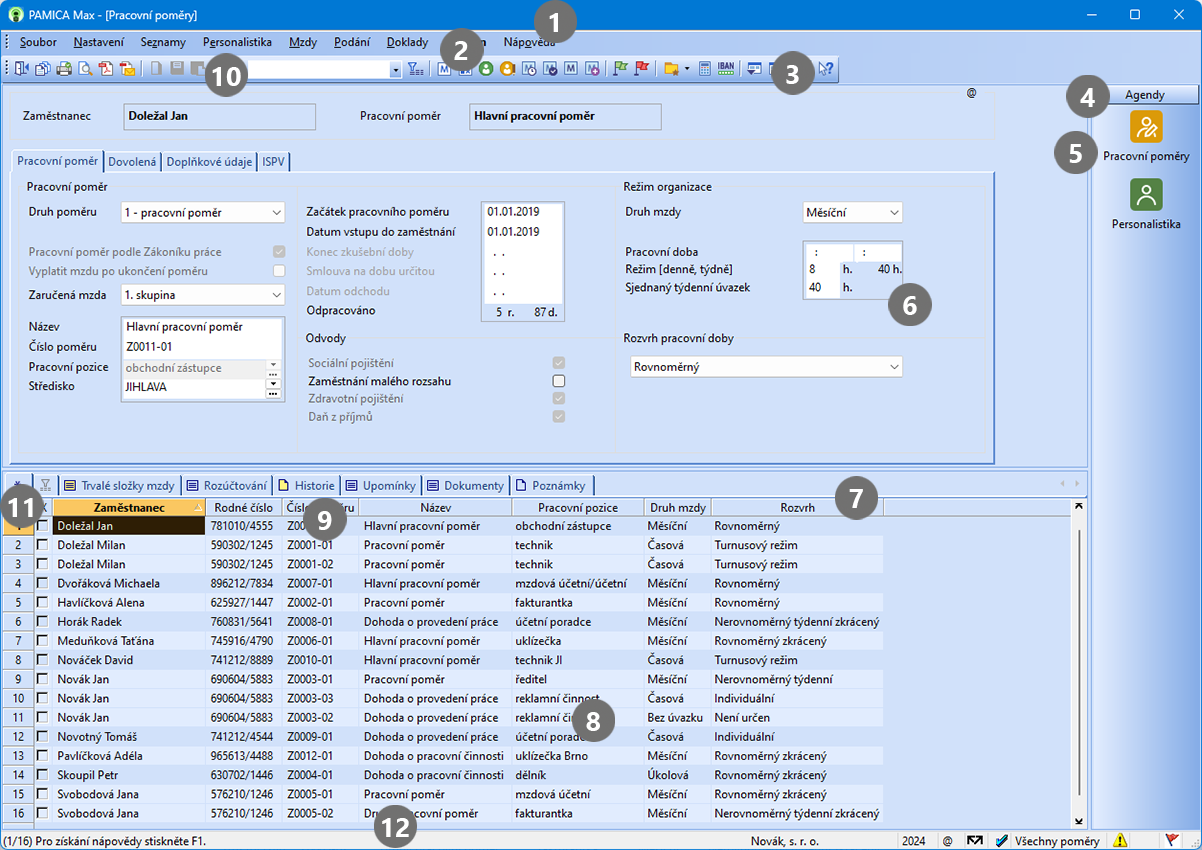
Task: Click the green person toolbar icon
Action: 486,69
